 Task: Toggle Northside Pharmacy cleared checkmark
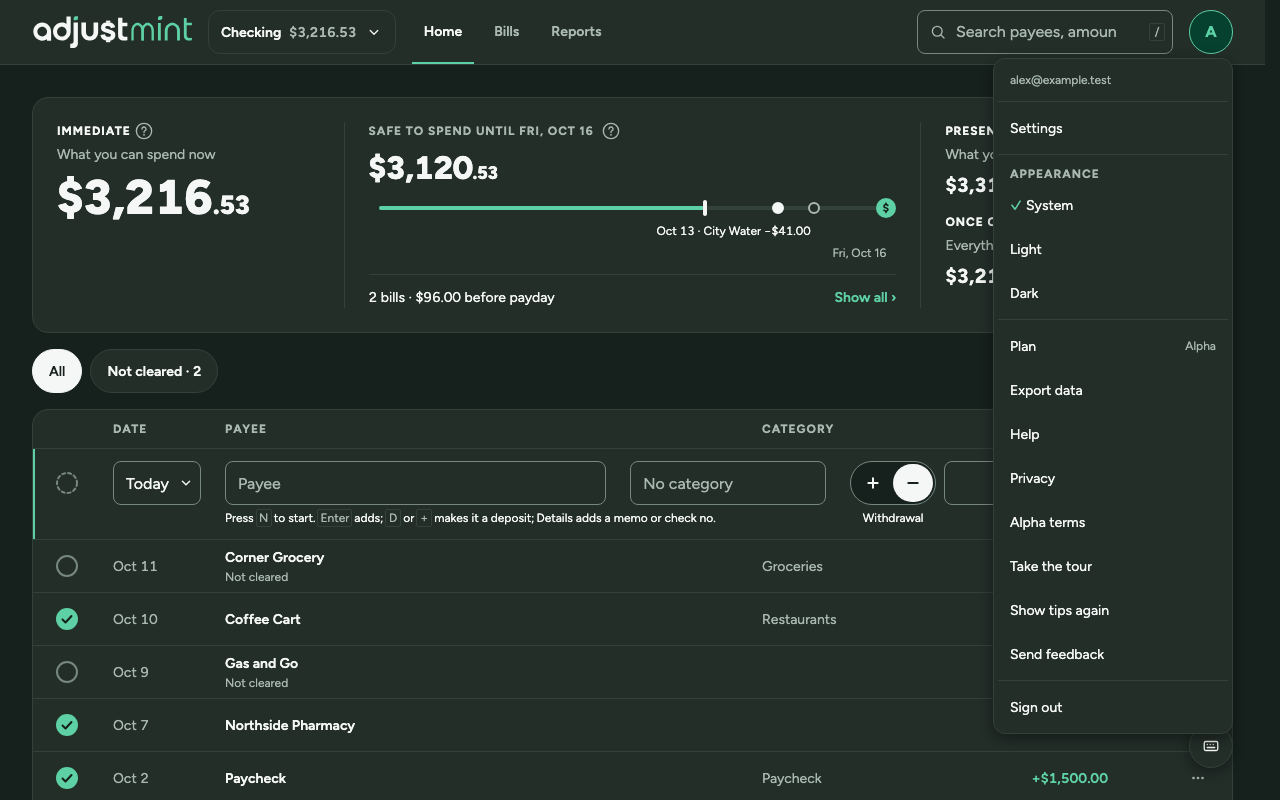[67, 725]
